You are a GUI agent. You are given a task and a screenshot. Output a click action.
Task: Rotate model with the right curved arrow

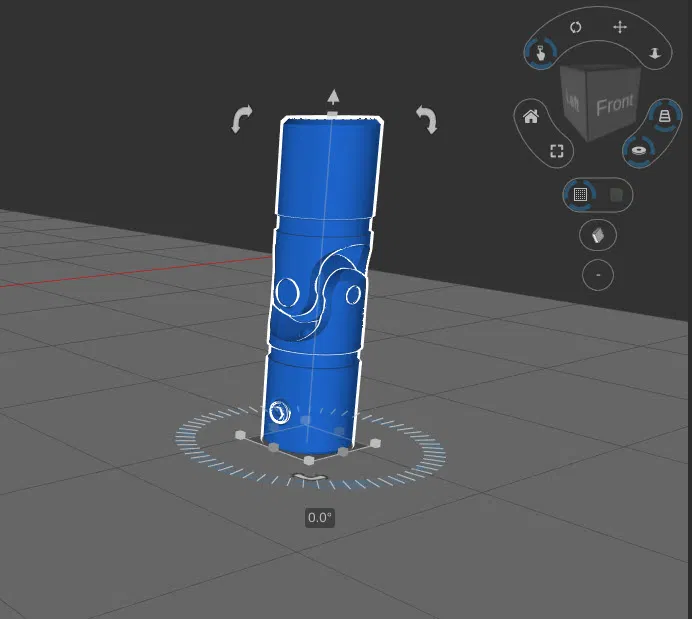point(427,119)
